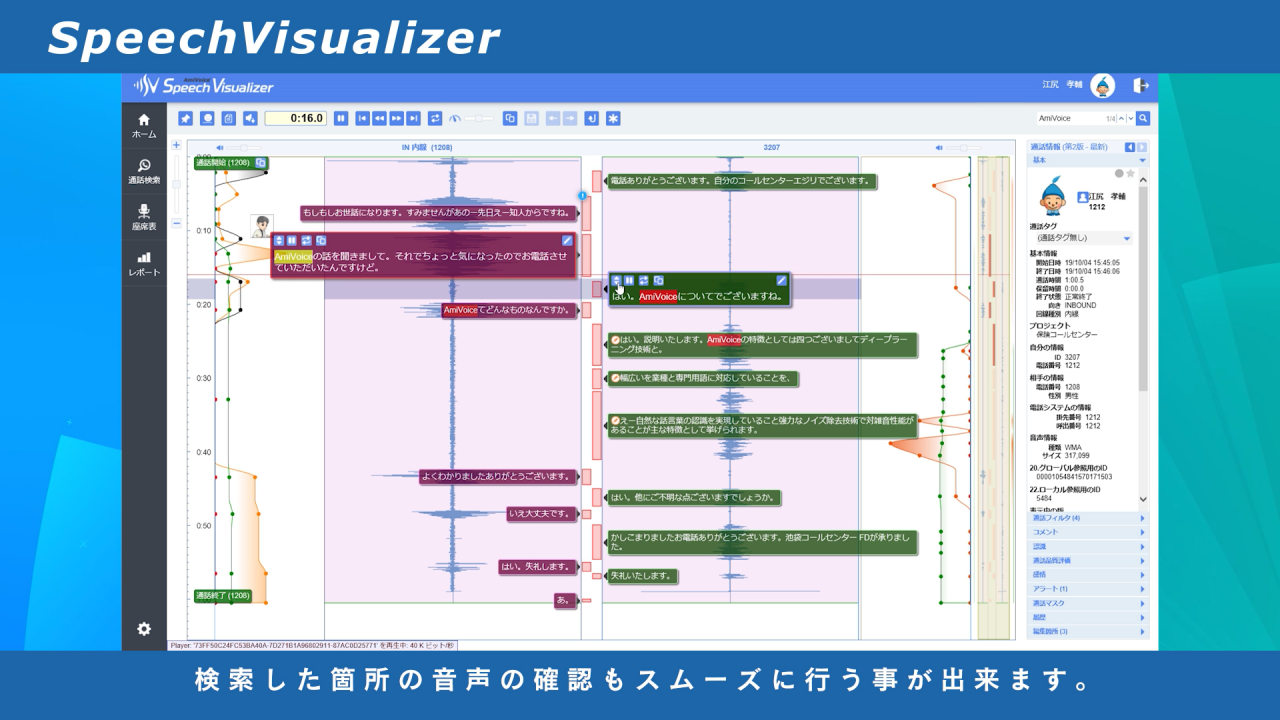Expand the 履歴 section
1280x720 pixels.
1089,617
